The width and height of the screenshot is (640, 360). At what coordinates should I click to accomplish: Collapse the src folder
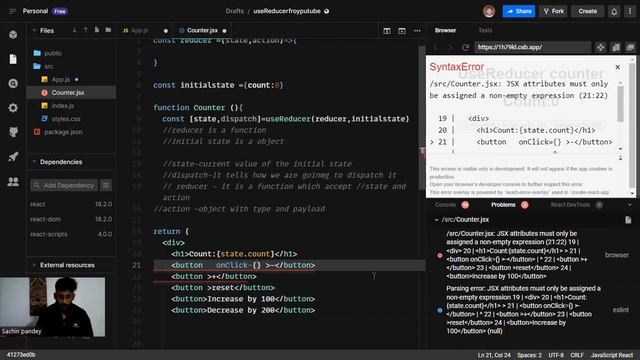tap(71, 67)
